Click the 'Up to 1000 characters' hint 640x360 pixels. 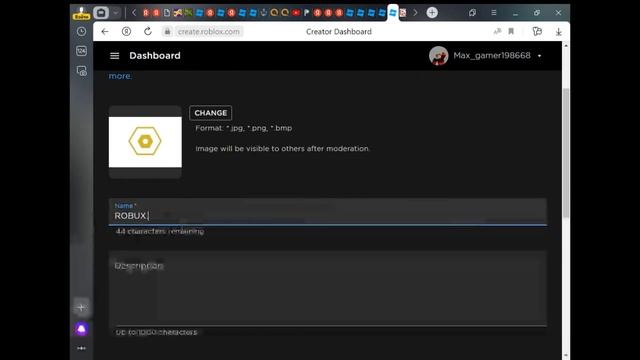tap(156, 332)
